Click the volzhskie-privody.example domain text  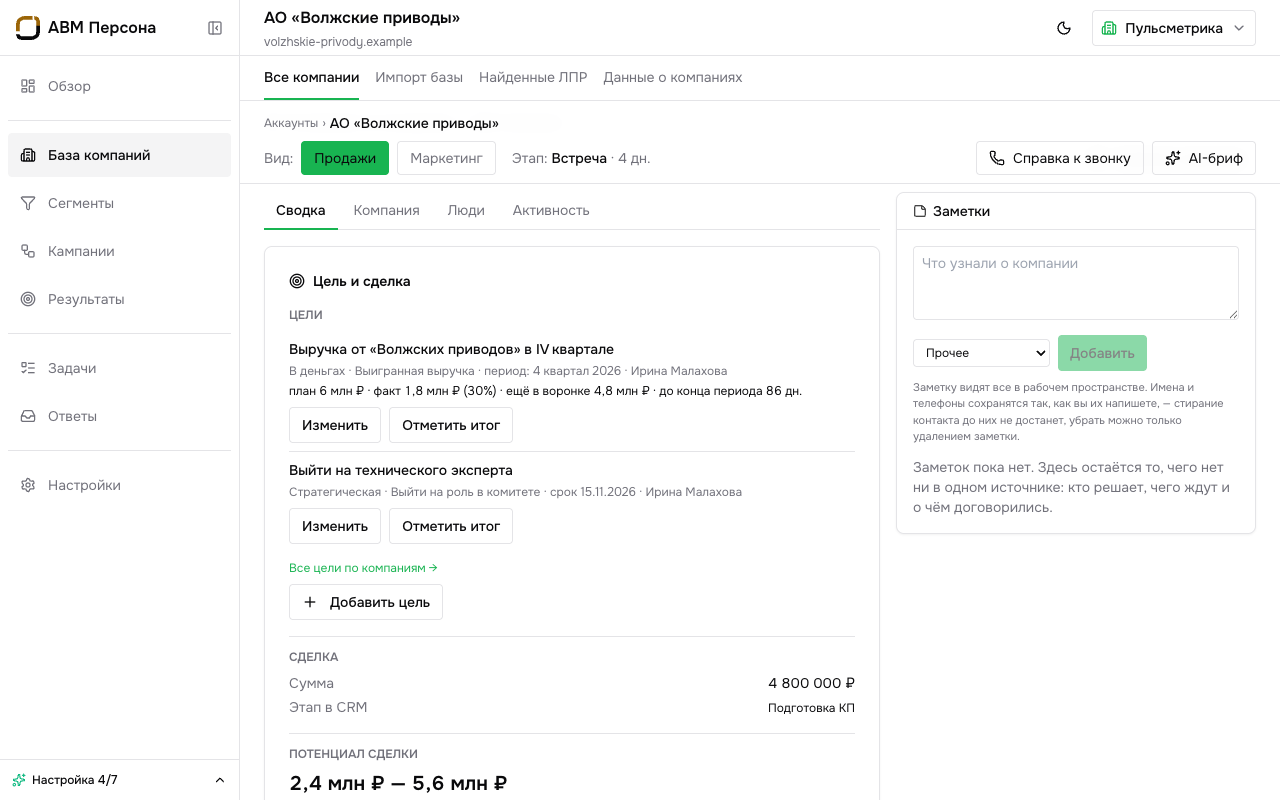[x=338, y=42]
